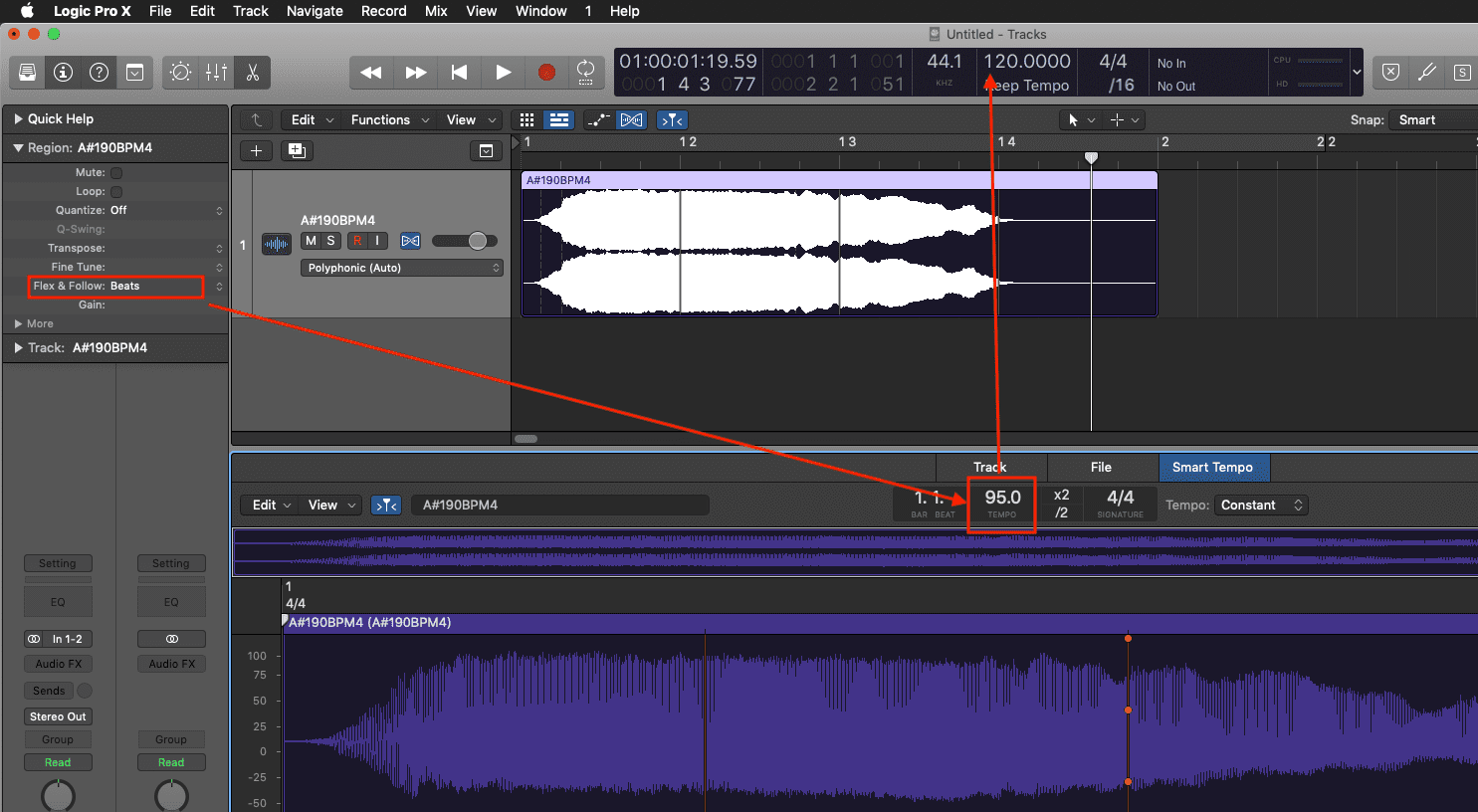Click the track-level up arrow icon

[x=256, y=120]
